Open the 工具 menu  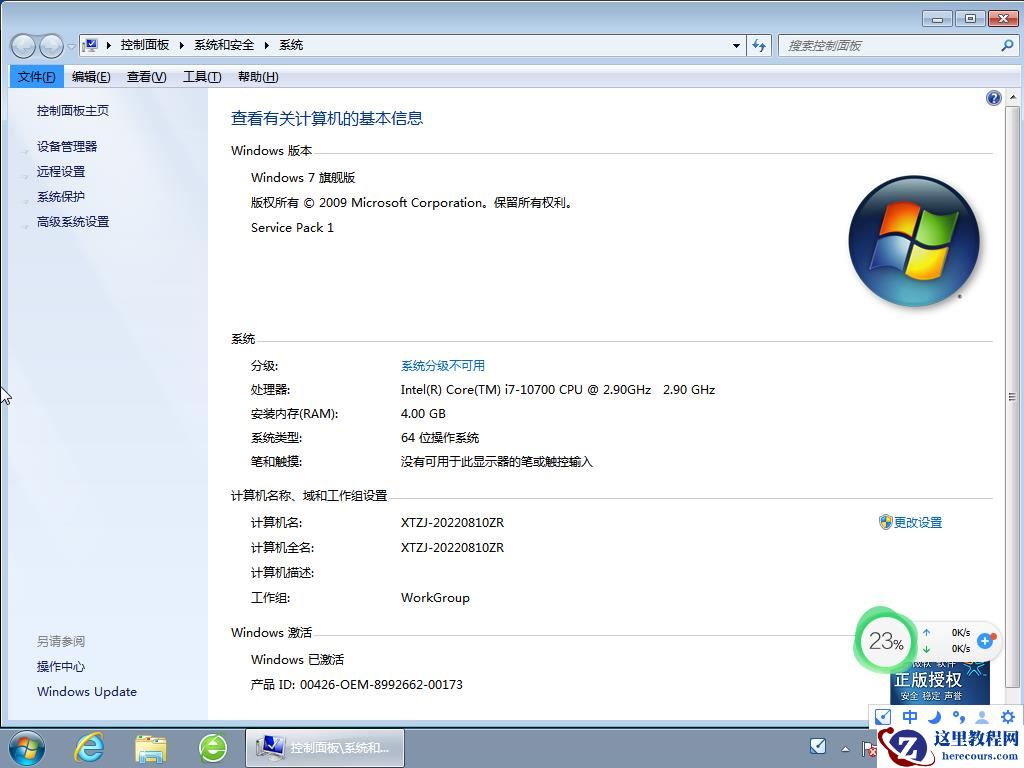[x=201, y=76]
